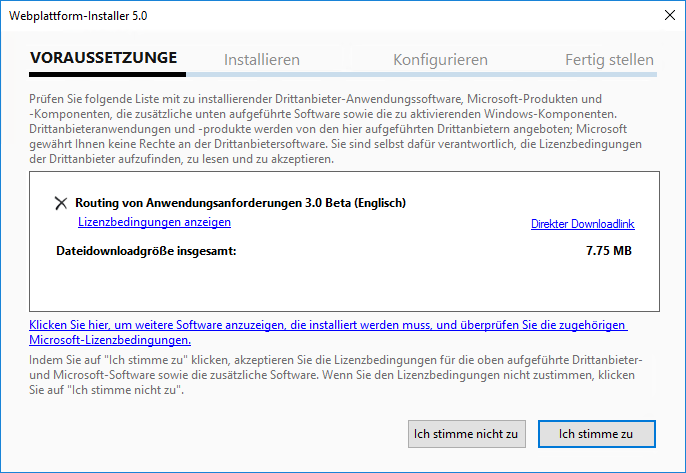Select the Konfigurieren step tab
Viewport: 686px width, 473px height.
tap(440, 60)
